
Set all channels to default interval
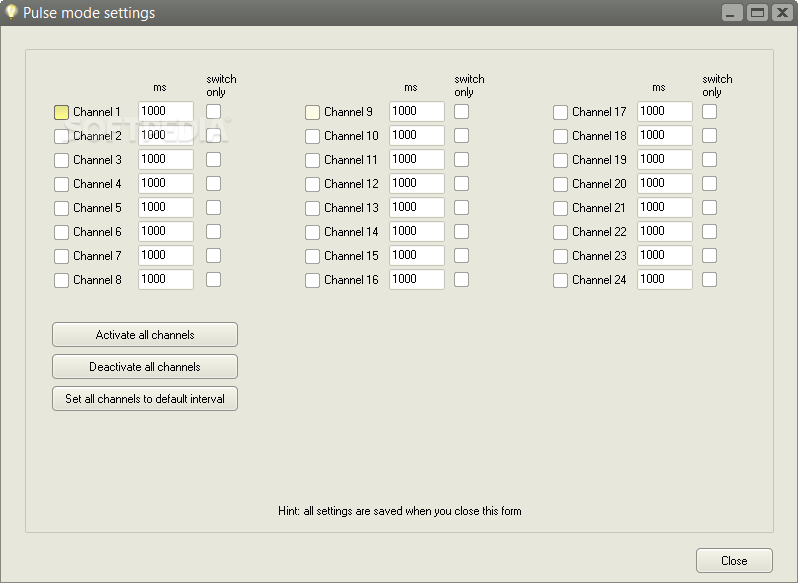[x=145, y=399]
